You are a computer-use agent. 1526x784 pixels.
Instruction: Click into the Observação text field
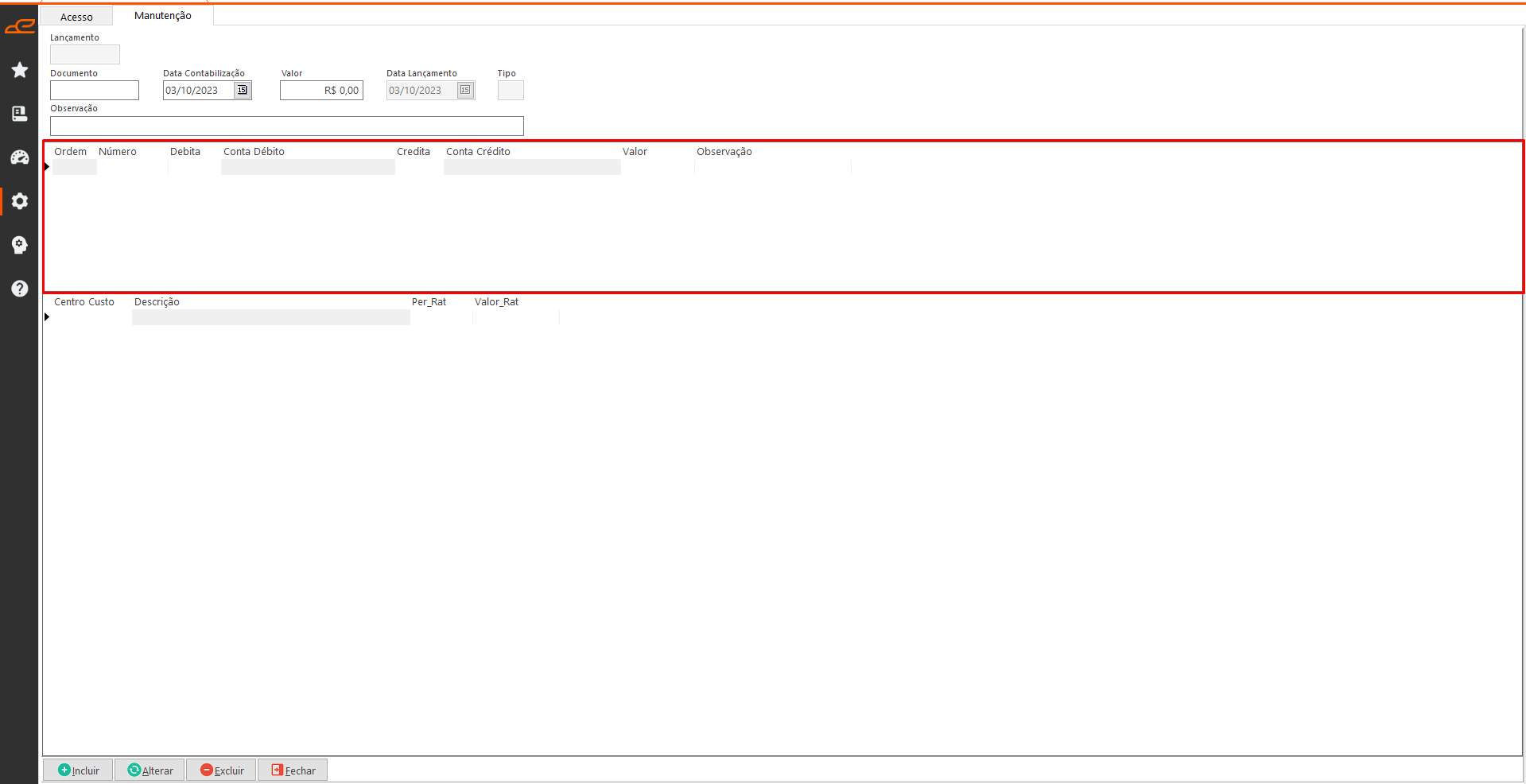pos(286,126)
